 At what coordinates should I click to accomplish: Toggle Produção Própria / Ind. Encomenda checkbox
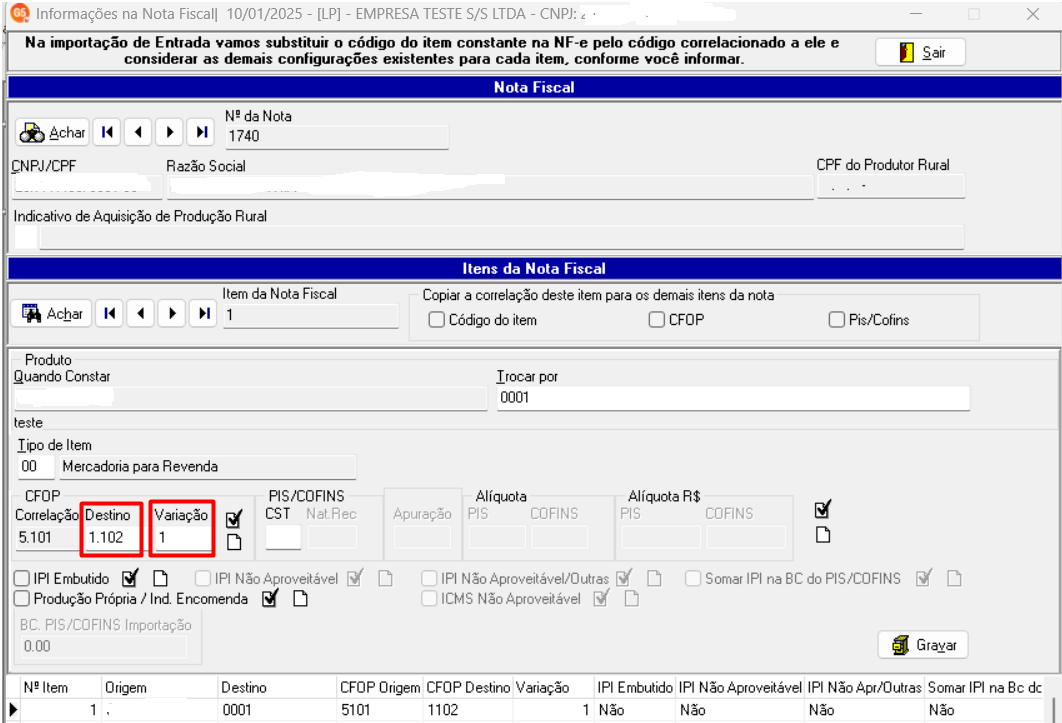22,599
